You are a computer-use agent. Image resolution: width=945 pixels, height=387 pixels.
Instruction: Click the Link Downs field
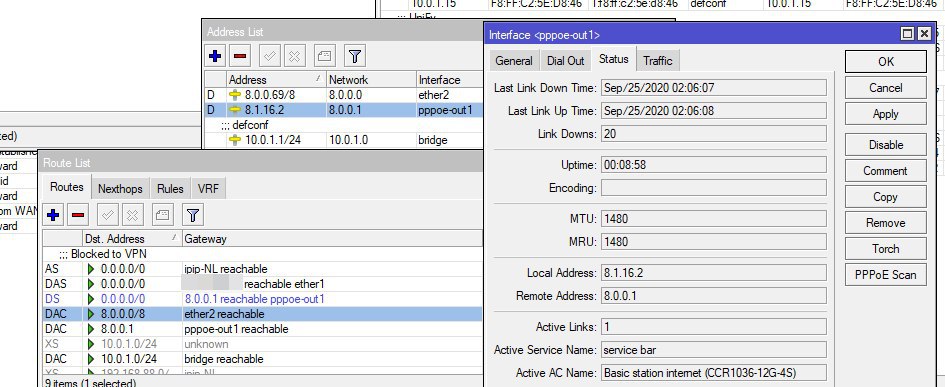[x=714, y=134]
